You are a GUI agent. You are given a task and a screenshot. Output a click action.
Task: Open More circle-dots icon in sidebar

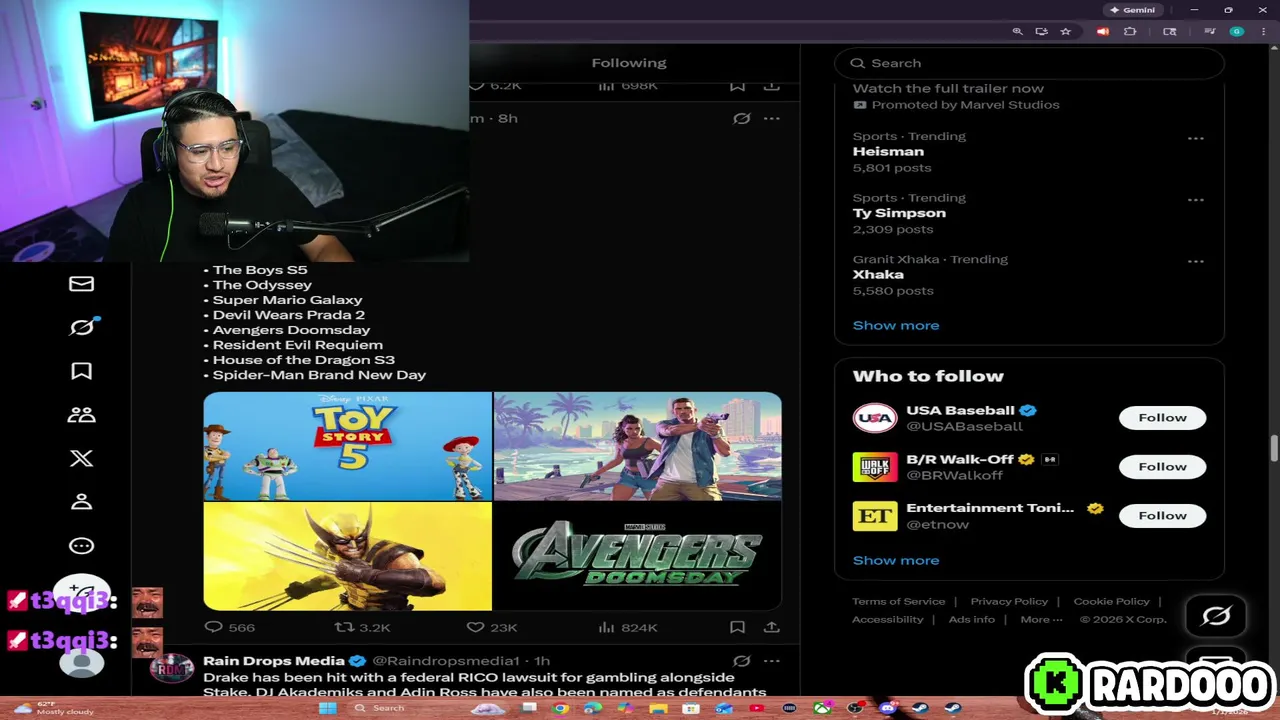pos(81,545)
